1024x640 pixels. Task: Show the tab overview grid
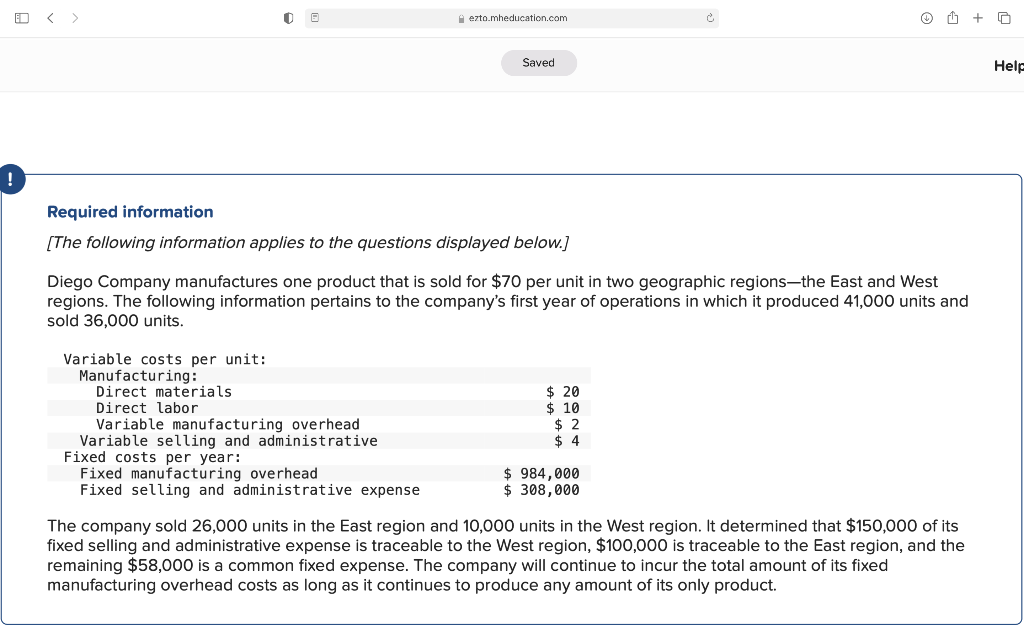[x=1003, y=17]
